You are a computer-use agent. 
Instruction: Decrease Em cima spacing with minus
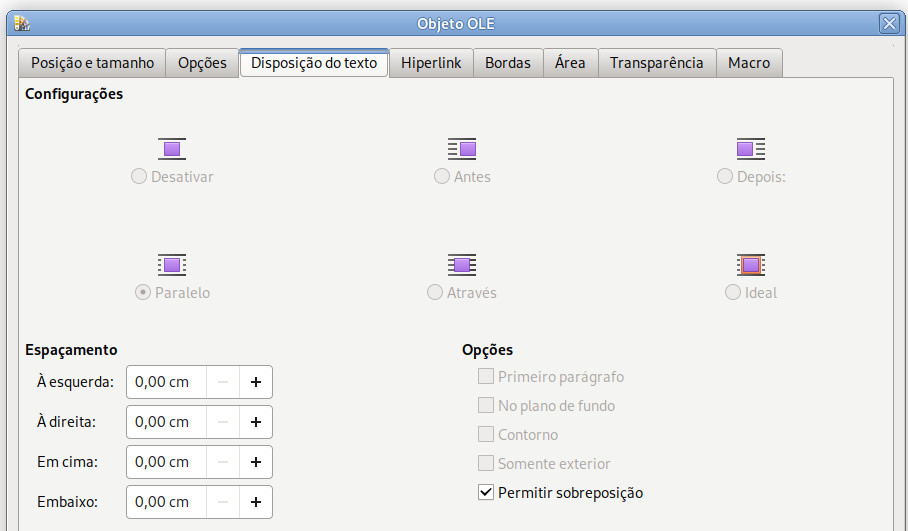(223, 462)
